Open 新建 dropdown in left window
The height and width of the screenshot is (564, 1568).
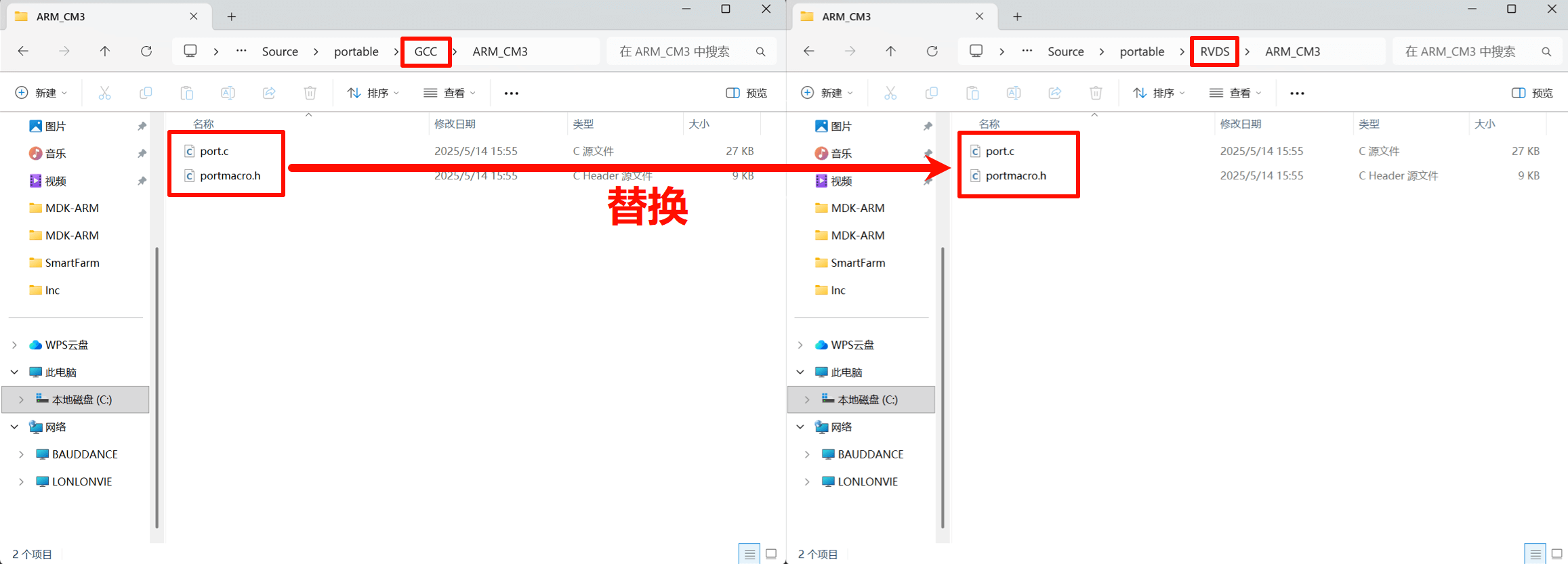click(x=41, y=93)
